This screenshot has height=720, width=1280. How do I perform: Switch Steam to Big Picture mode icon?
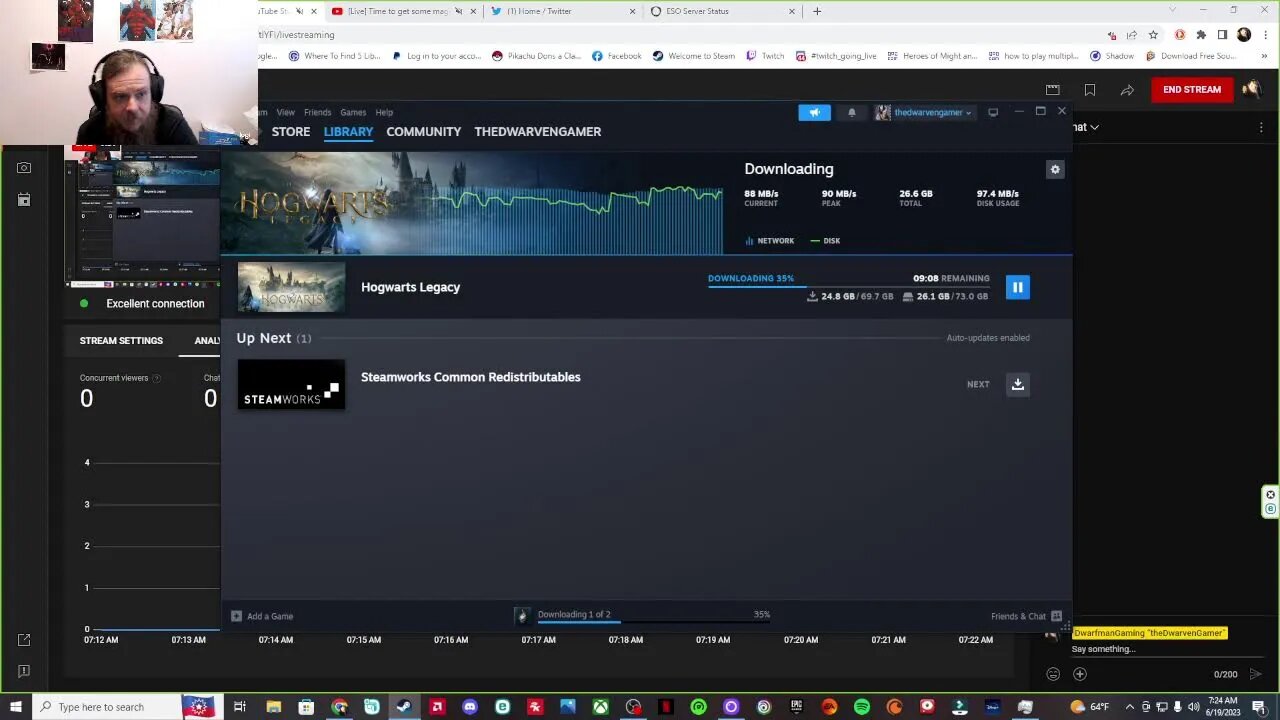click(993, 112)
